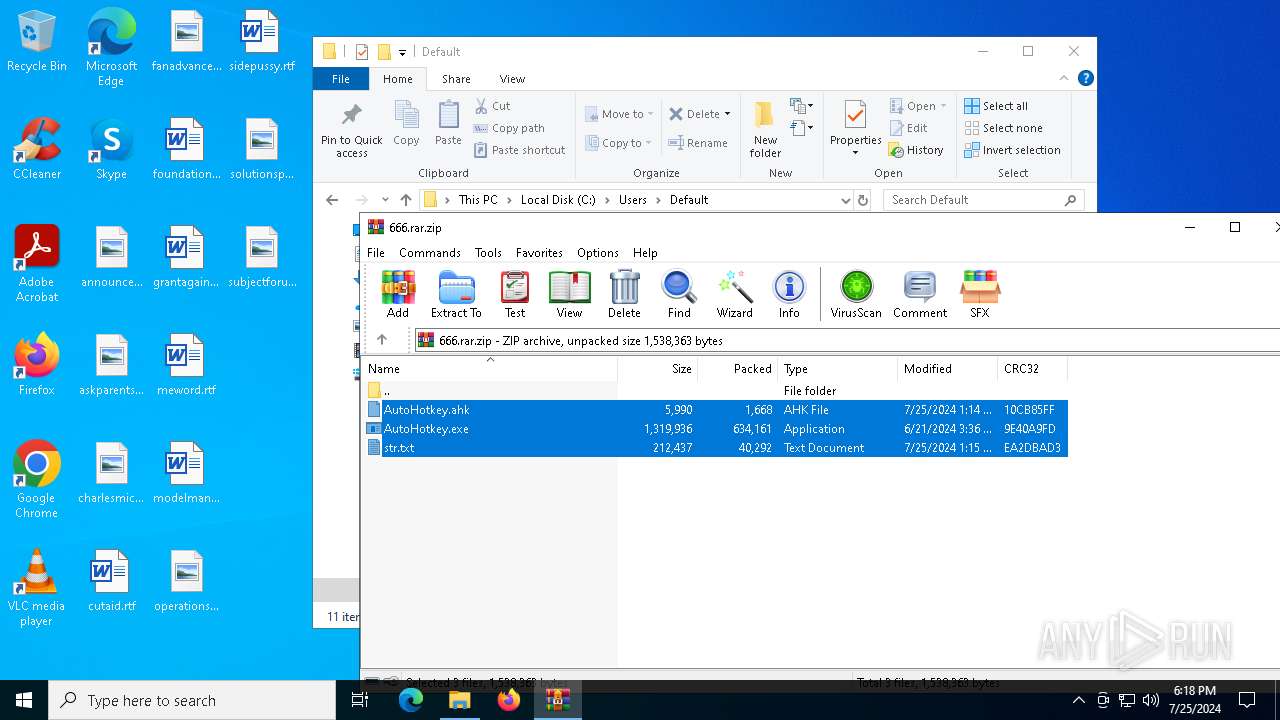Open the File tab in Explorer
The height and width of the screenshot is (720, 1280).
(341, 79)
